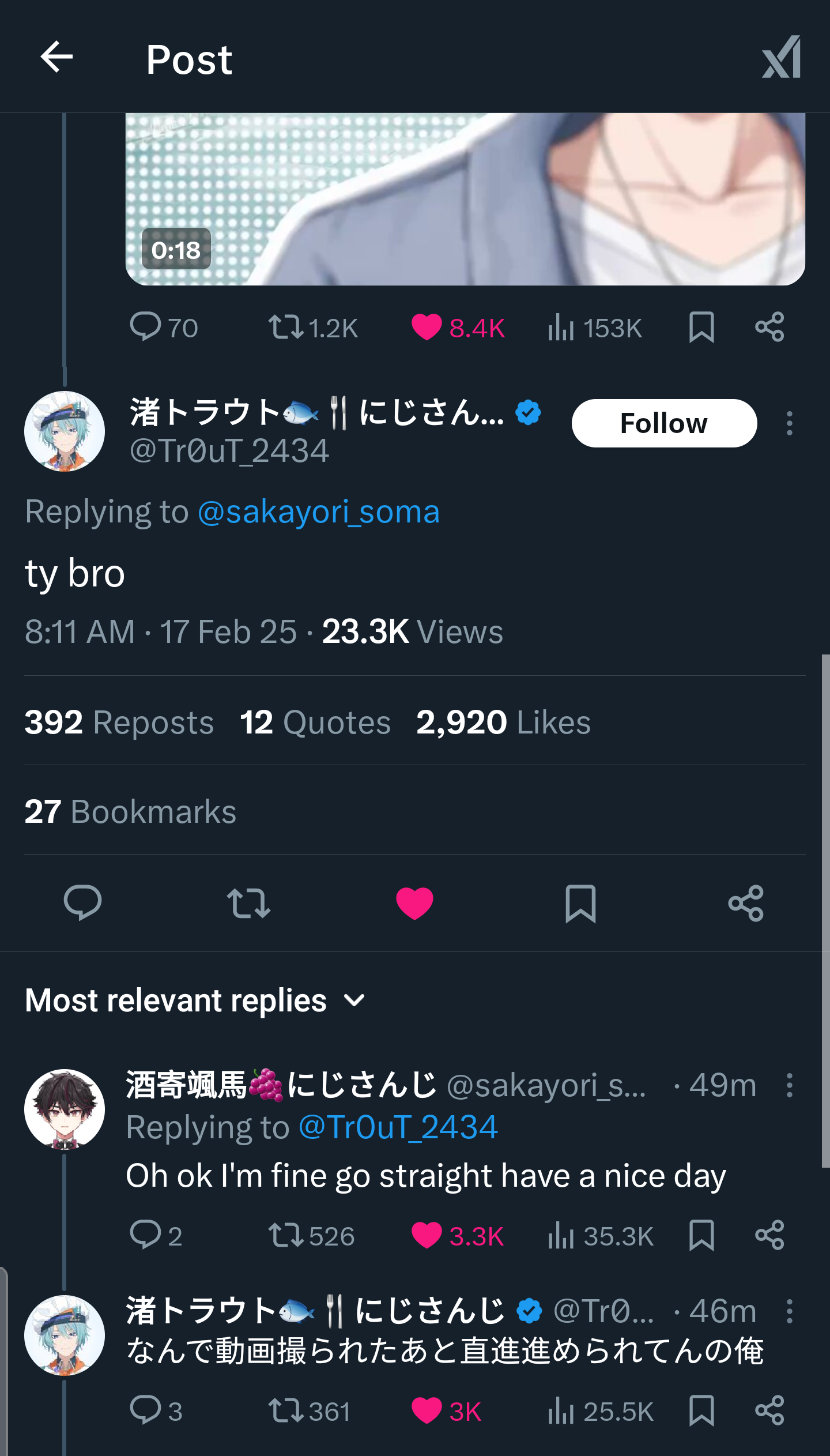Open the @sakayori_soma mention link
The image size is (830, 1456).
pyautogui.click(x=319, y=511)
